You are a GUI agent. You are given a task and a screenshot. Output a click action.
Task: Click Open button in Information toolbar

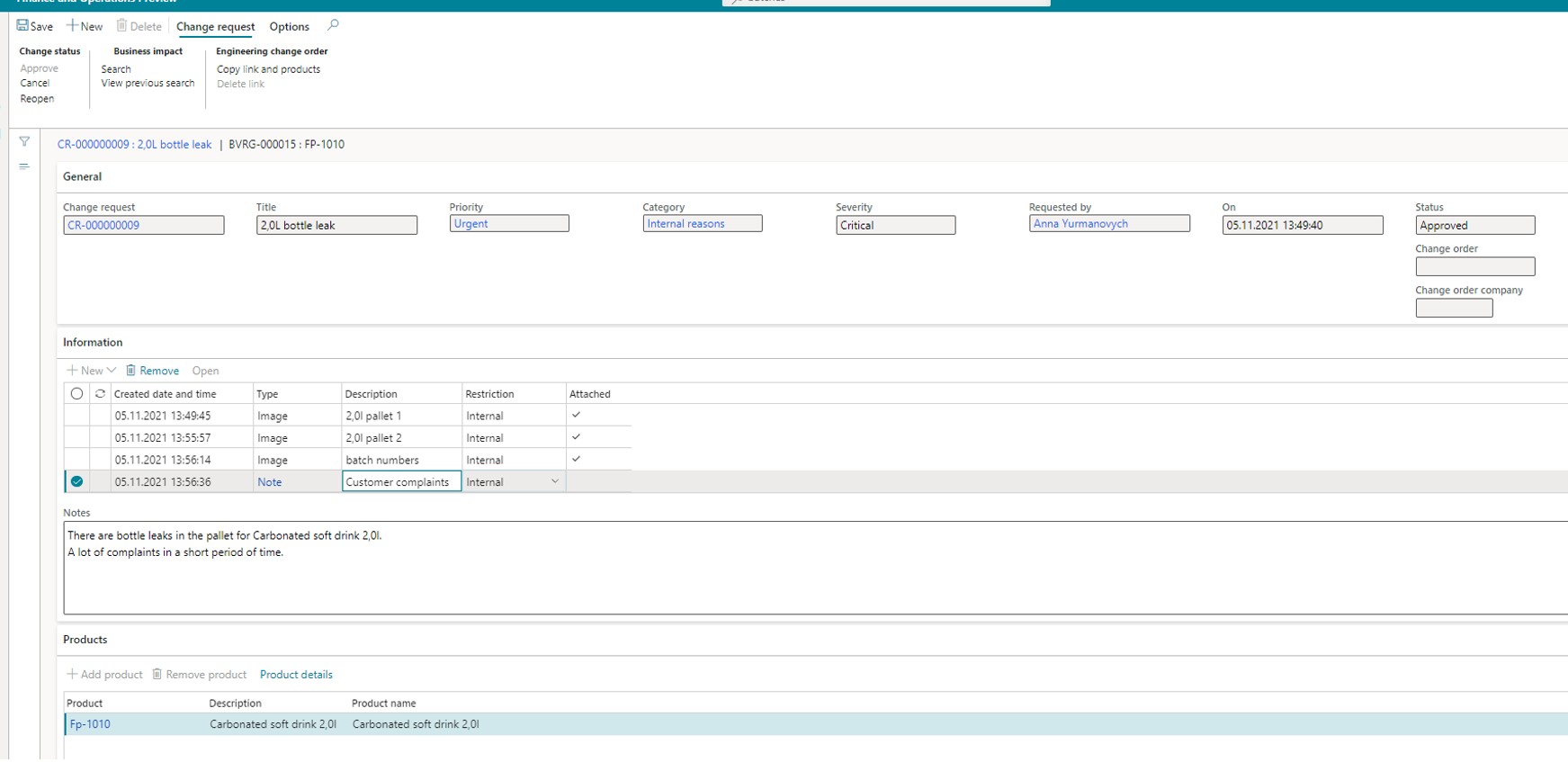point(205,371)
